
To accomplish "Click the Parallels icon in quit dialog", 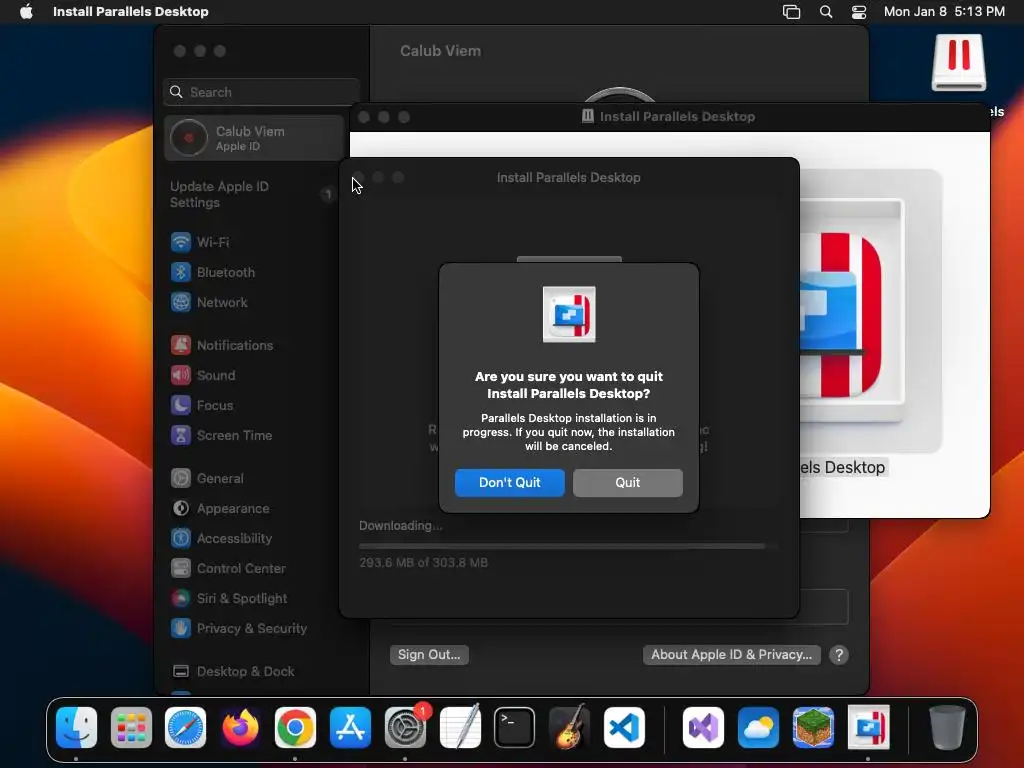I will click(569, 314).
